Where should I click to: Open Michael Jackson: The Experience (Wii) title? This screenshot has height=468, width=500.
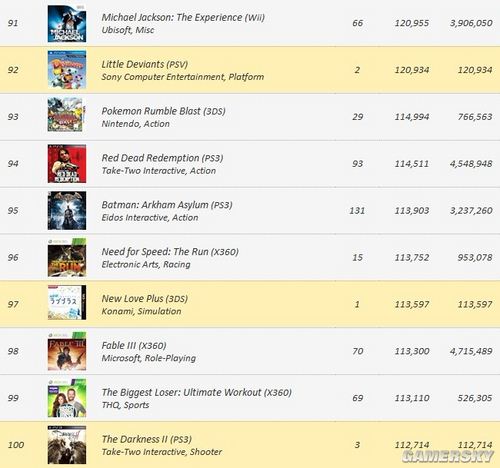(x=183, y=17)
